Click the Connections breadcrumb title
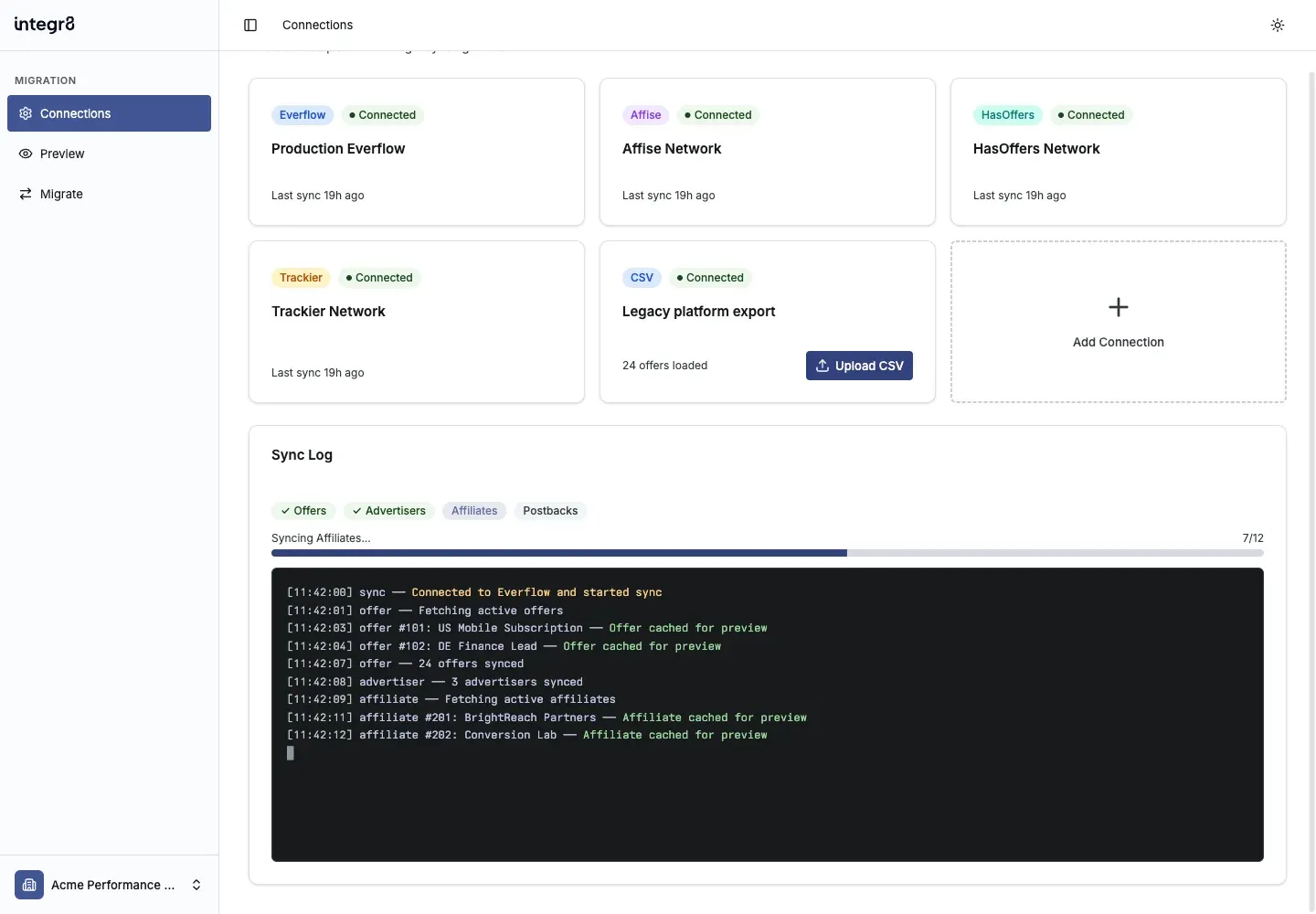 tap(317, 25)
